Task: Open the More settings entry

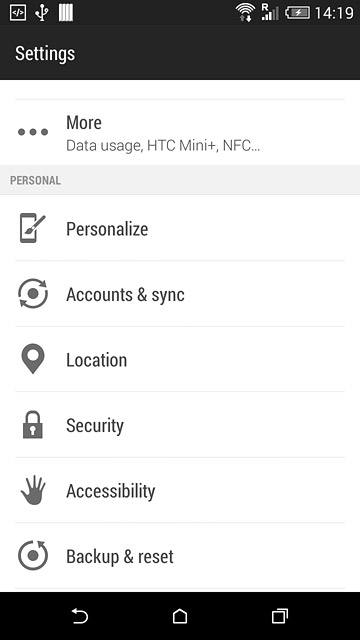Action: [x=180, y=132]
